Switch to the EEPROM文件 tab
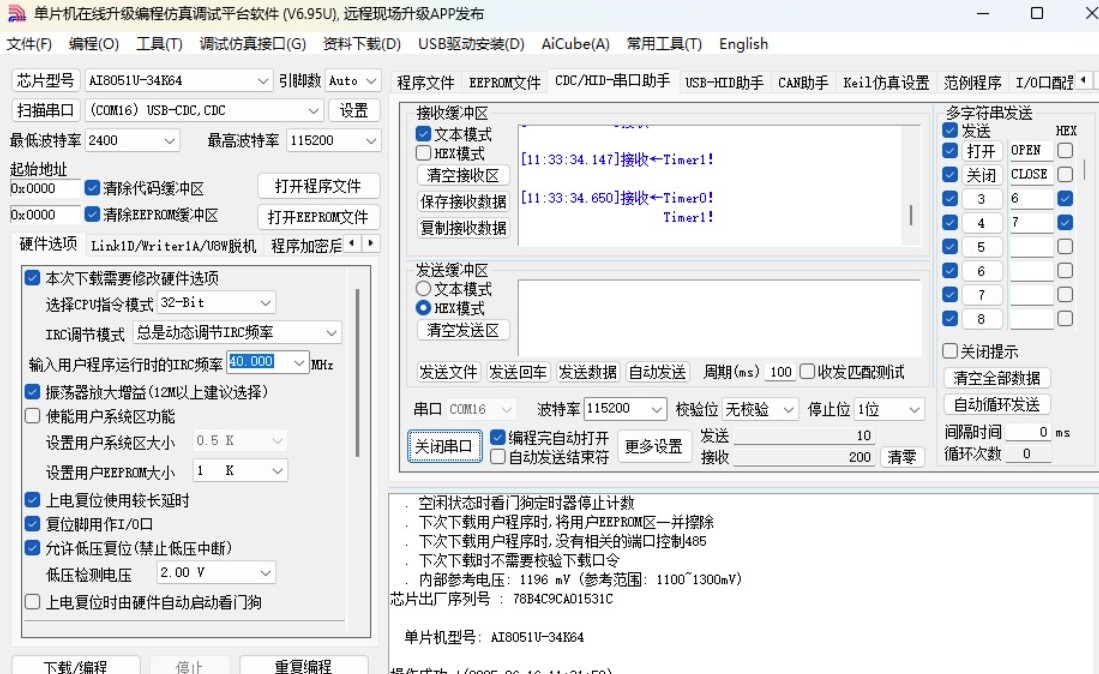This screenshot has width=1099, height=674. [505, 83]
